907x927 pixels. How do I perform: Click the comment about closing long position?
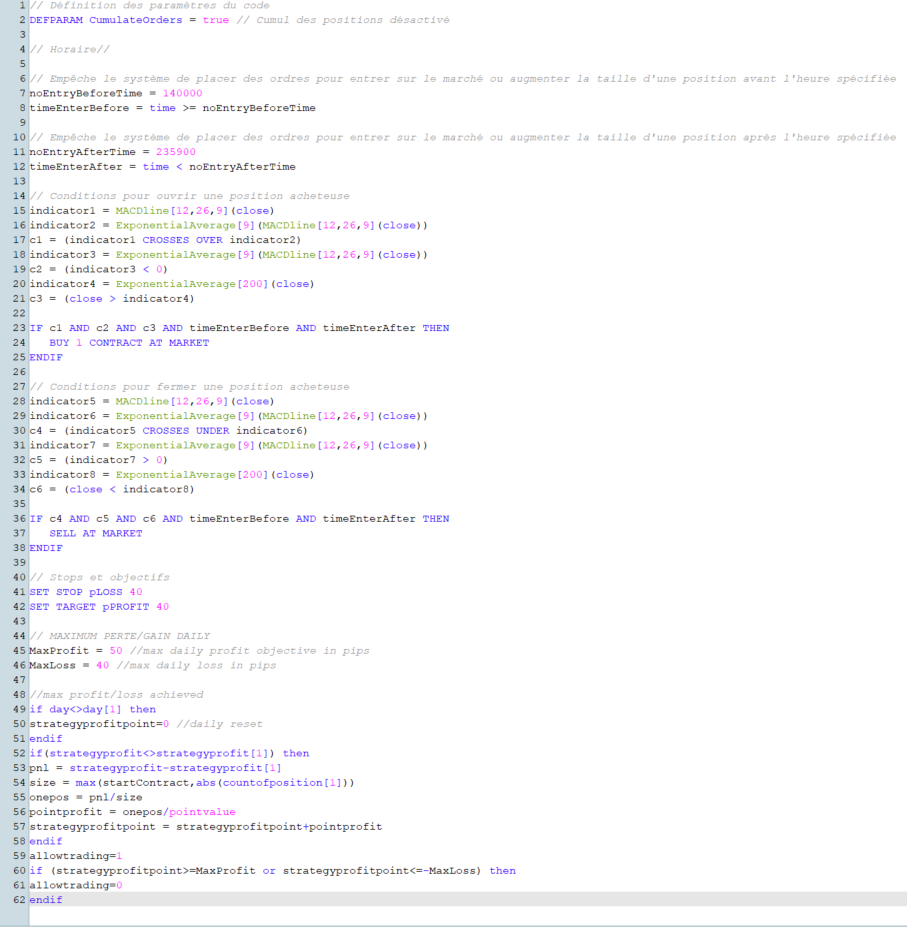pos(190,387)
